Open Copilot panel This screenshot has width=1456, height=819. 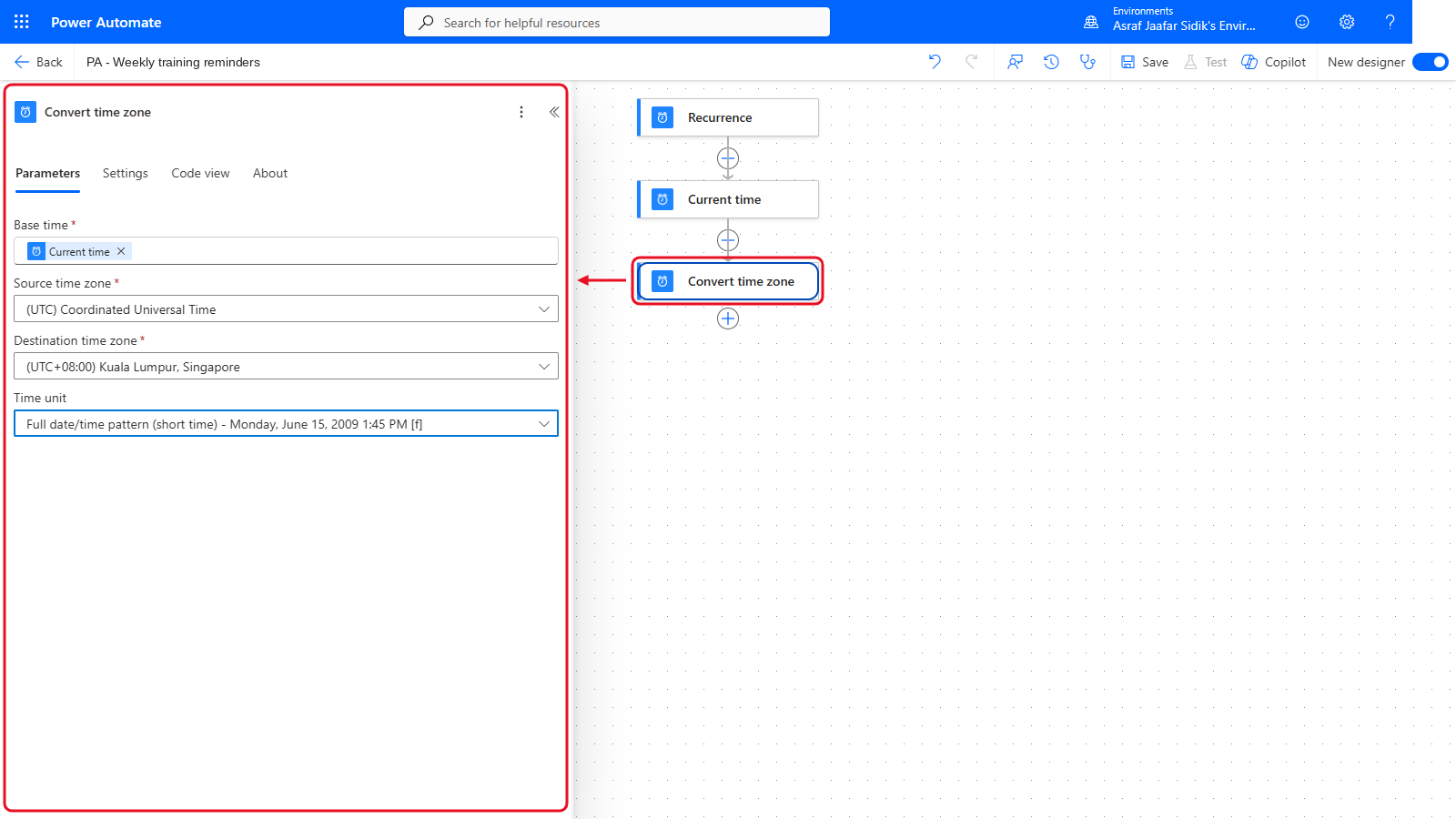(1274, 62)
